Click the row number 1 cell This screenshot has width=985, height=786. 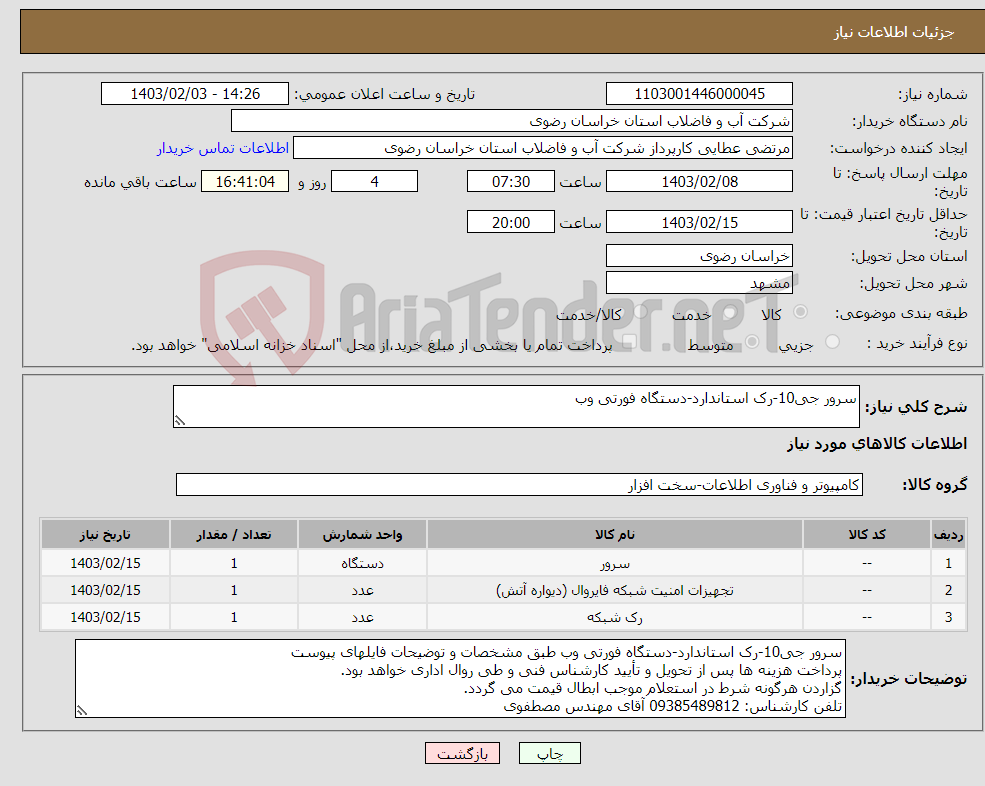coord(948,563)
